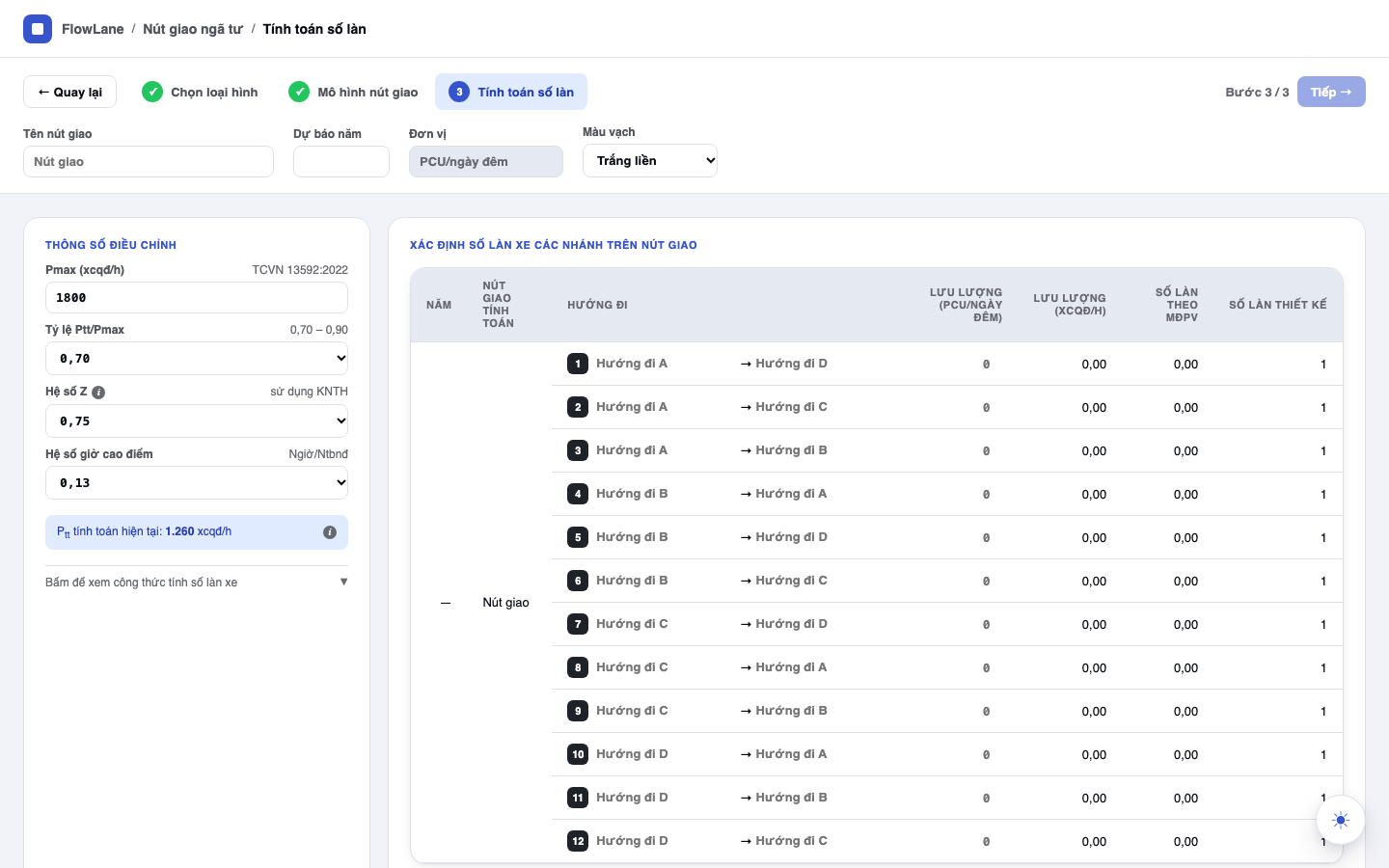
Task: Click the Dự báo năm input field
Action: pyautogui.click(x=341, y=162)
